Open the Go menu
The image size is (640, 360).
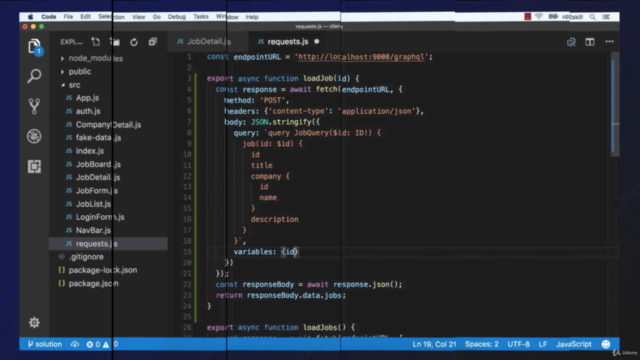point(156,17)
